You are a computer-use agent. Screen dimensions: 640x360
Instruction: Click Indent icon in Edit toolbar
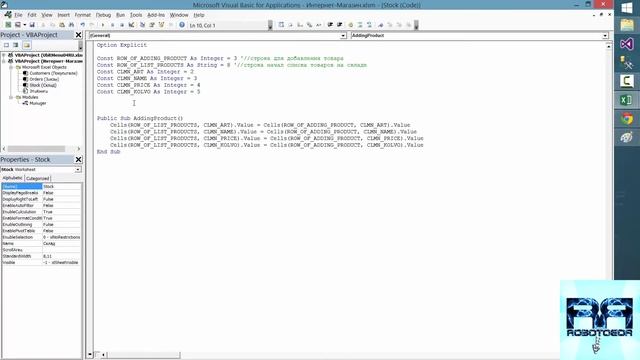330,25
